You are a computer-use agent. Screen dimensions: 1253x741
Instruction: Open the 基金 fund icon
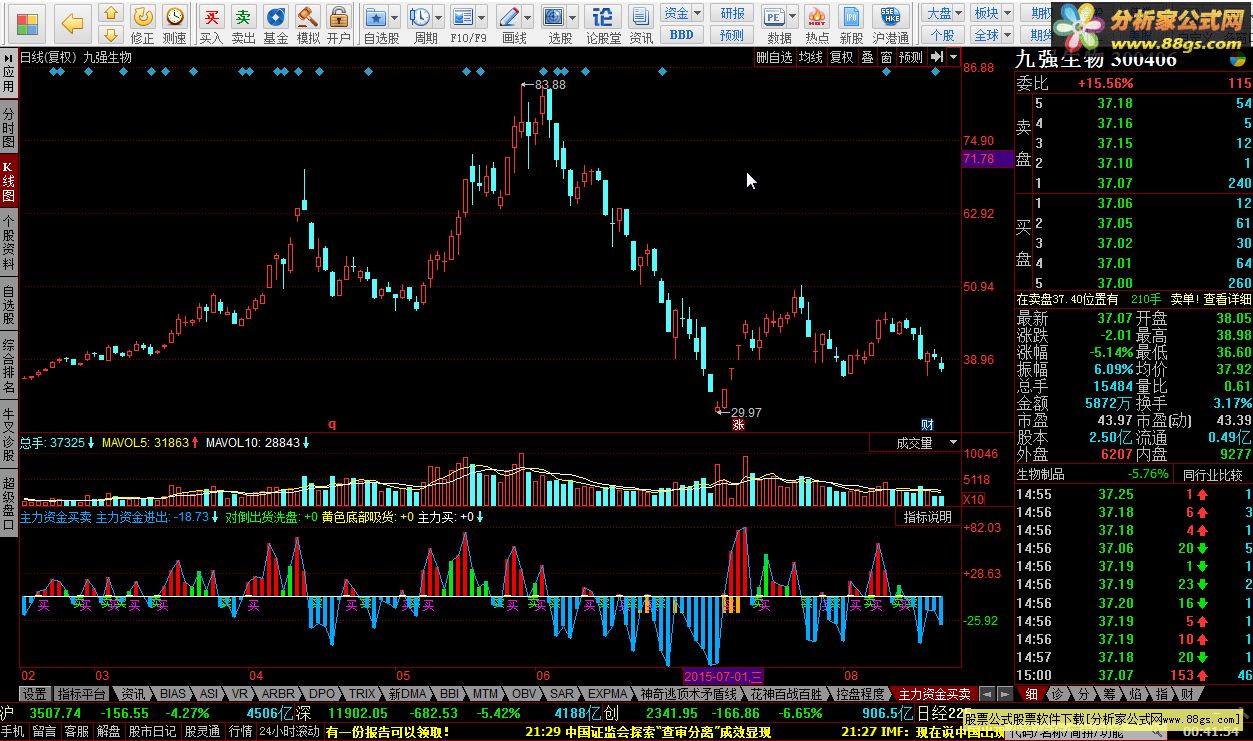275,24
